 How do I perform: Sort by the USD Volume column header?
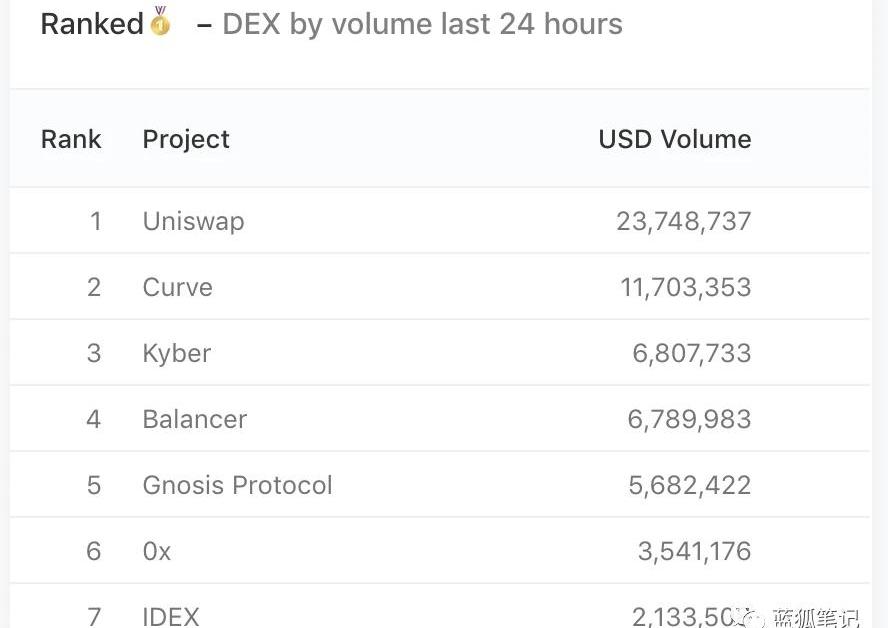674,139
